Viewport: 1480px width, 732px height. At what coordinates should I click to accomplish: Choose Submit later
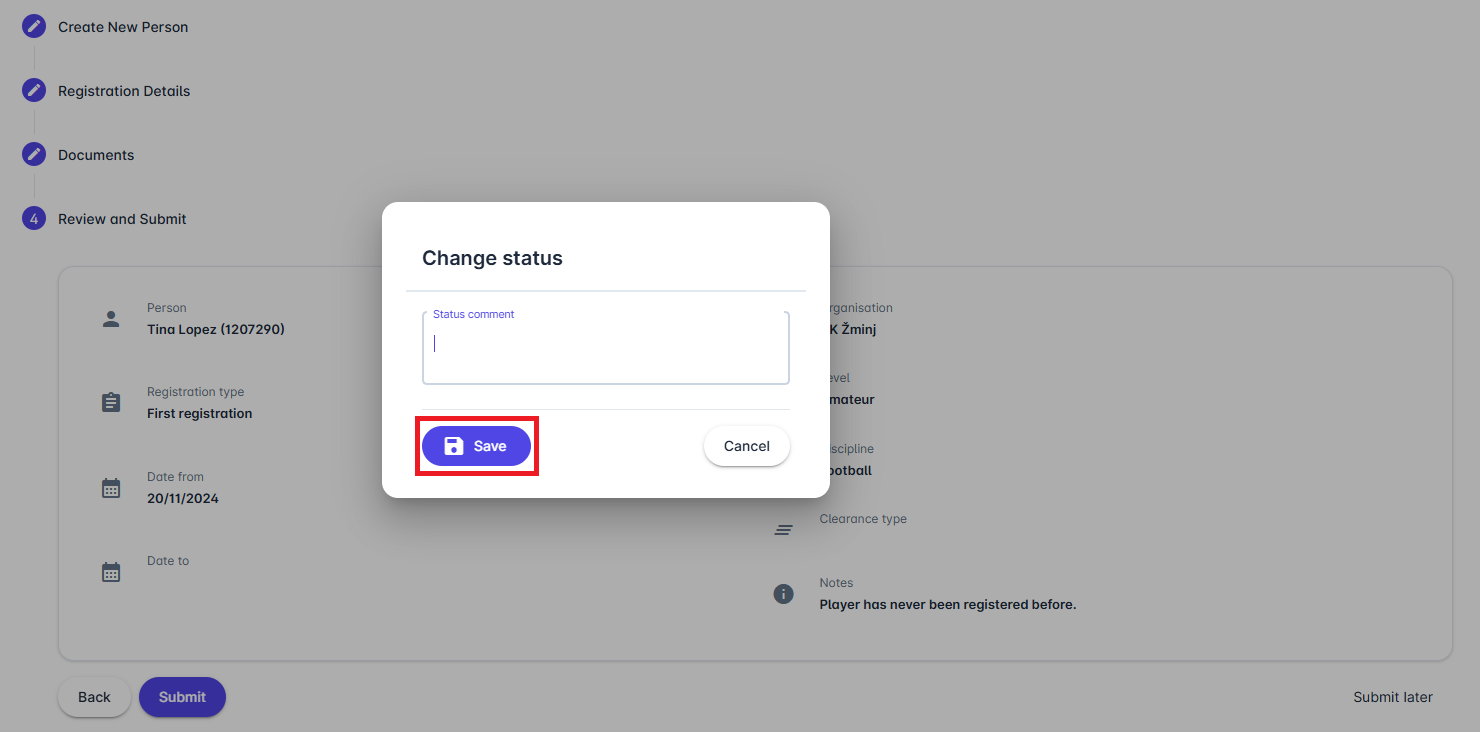click(1392, 697)
